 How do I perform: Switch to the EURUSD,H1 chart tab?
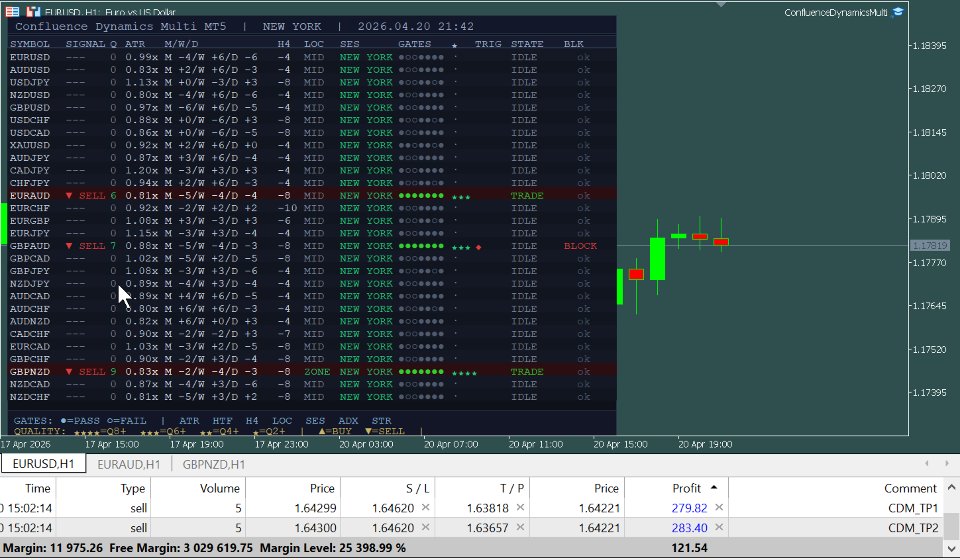tap(43, 464)
